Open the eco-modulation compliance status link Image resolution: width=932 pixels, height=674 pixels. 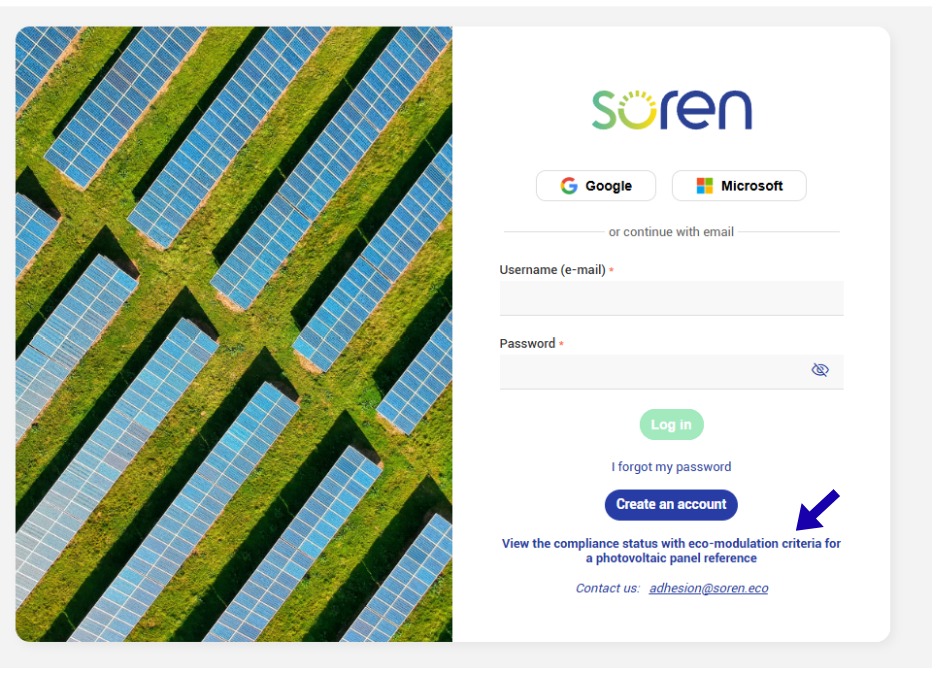(672, 550)
